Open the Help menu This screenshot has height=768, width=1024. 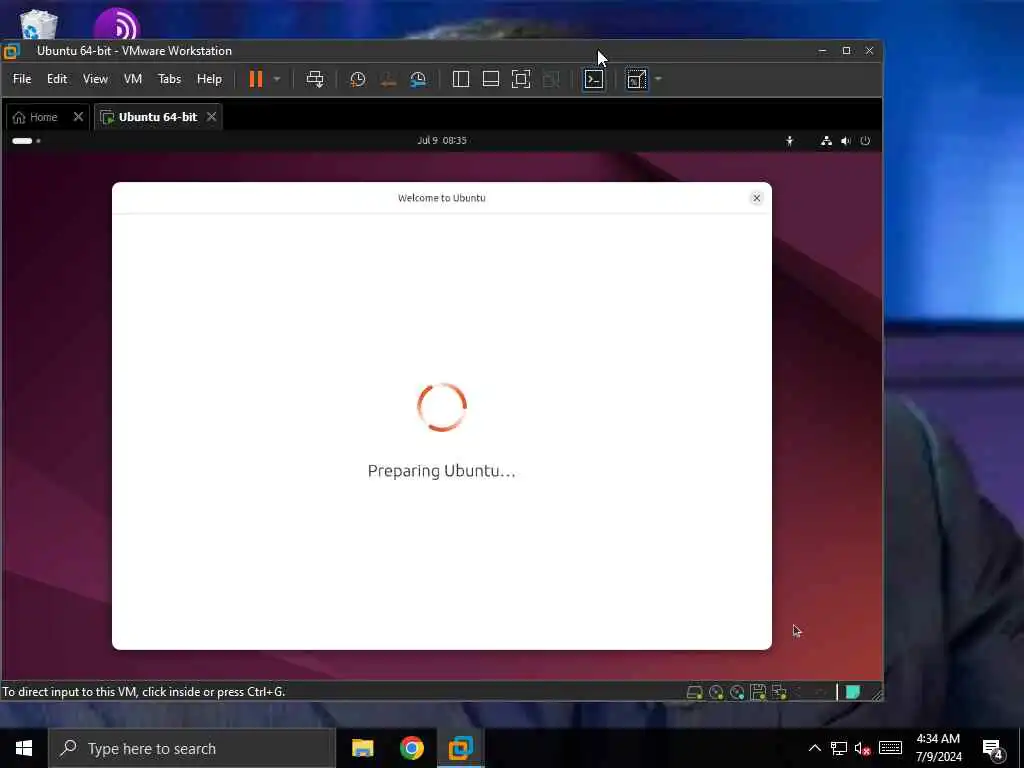[209, 79]
